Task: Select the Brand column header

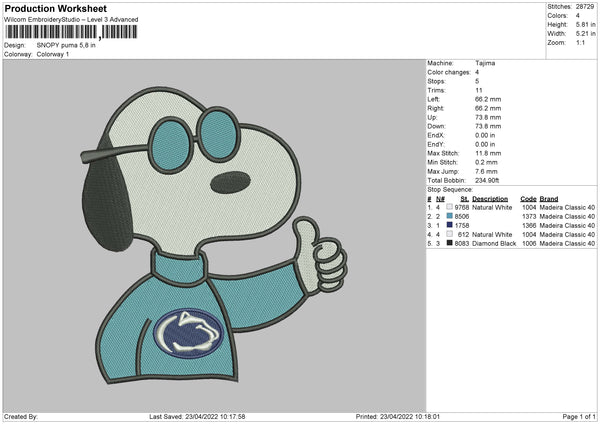Action: click(x=552, y=198)
